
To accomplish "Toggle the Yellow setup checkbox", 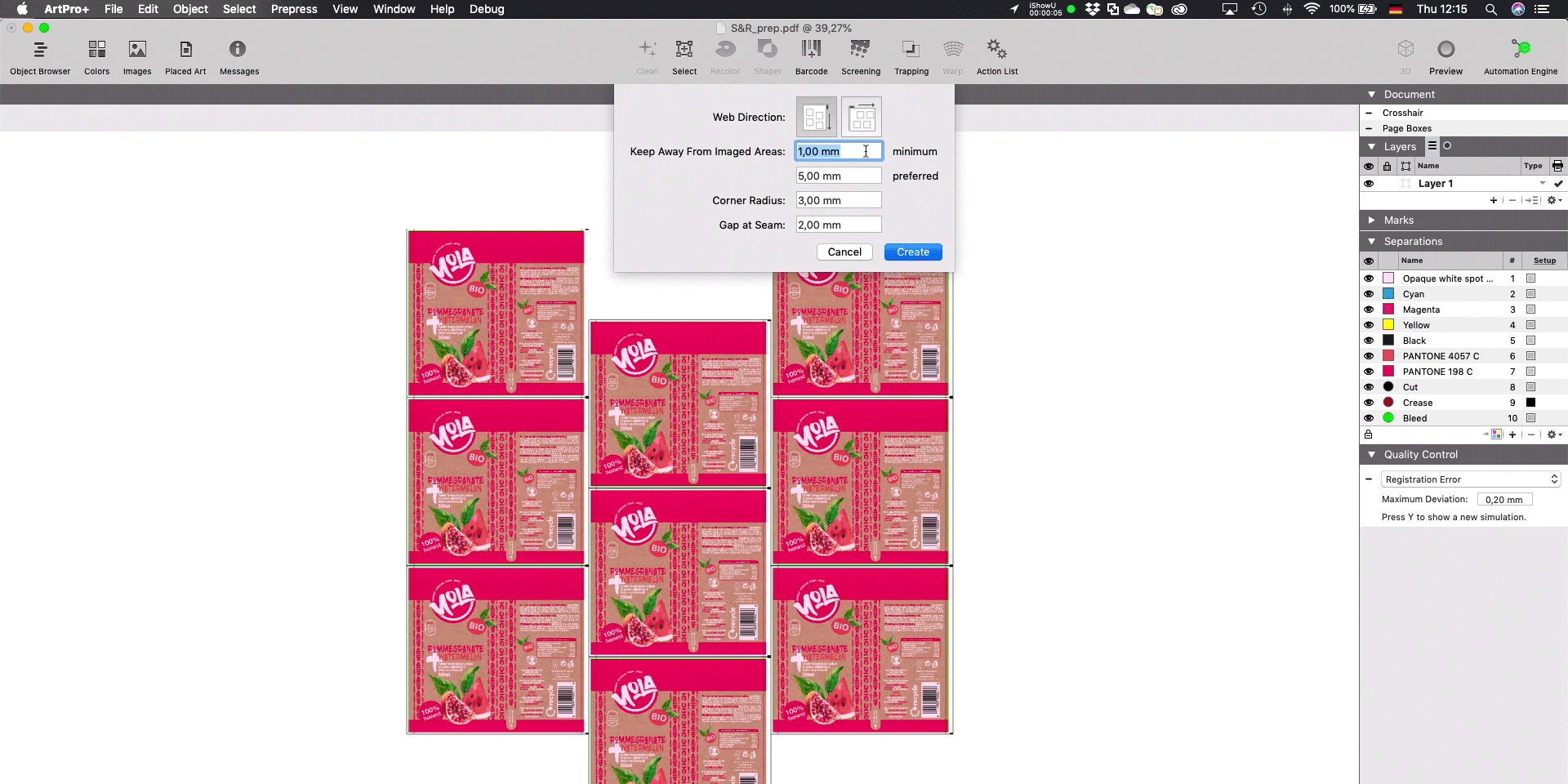I will 1531,325.
